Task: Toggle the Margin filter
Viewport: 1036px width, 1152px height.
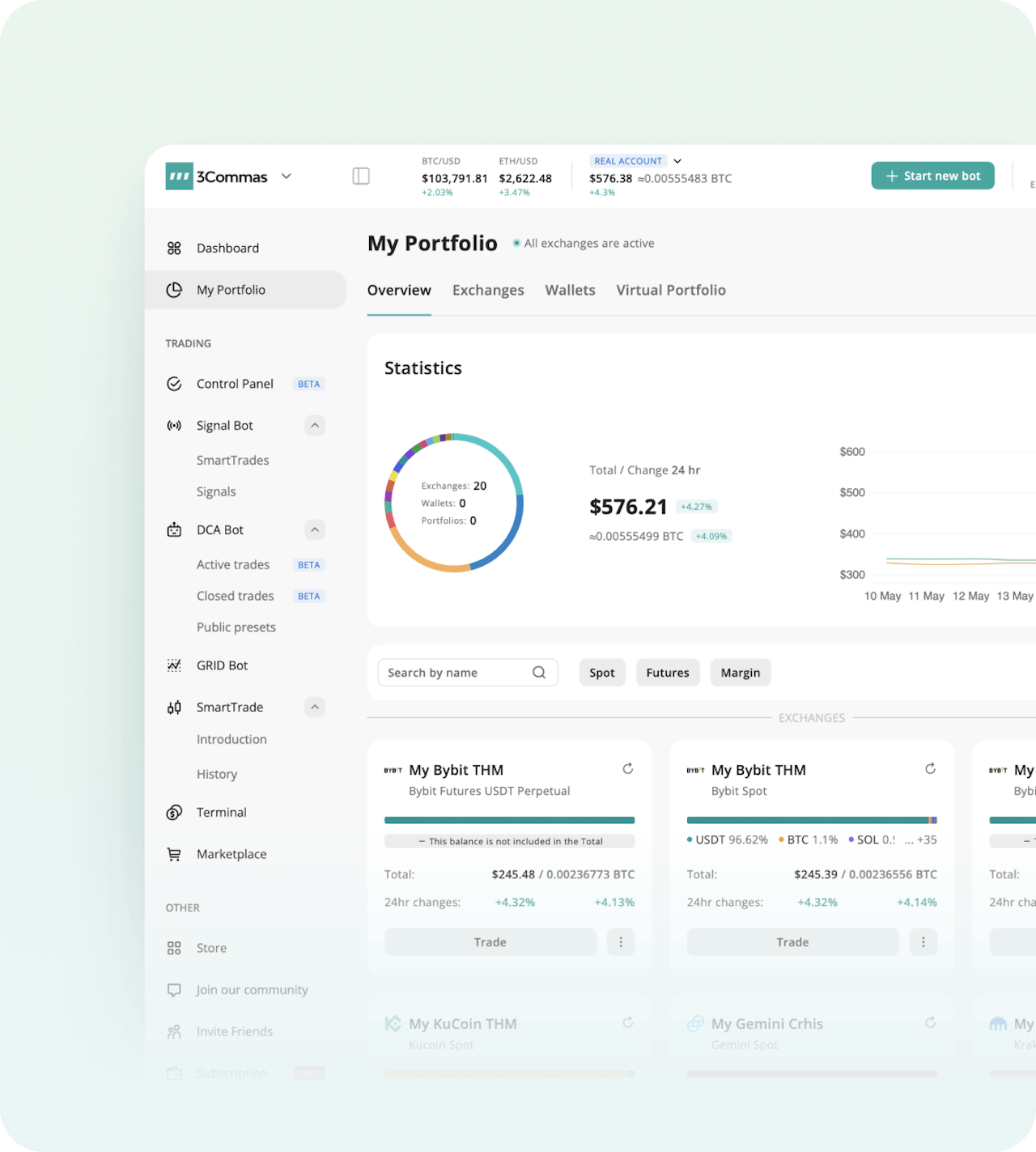Action: (740, 672)
